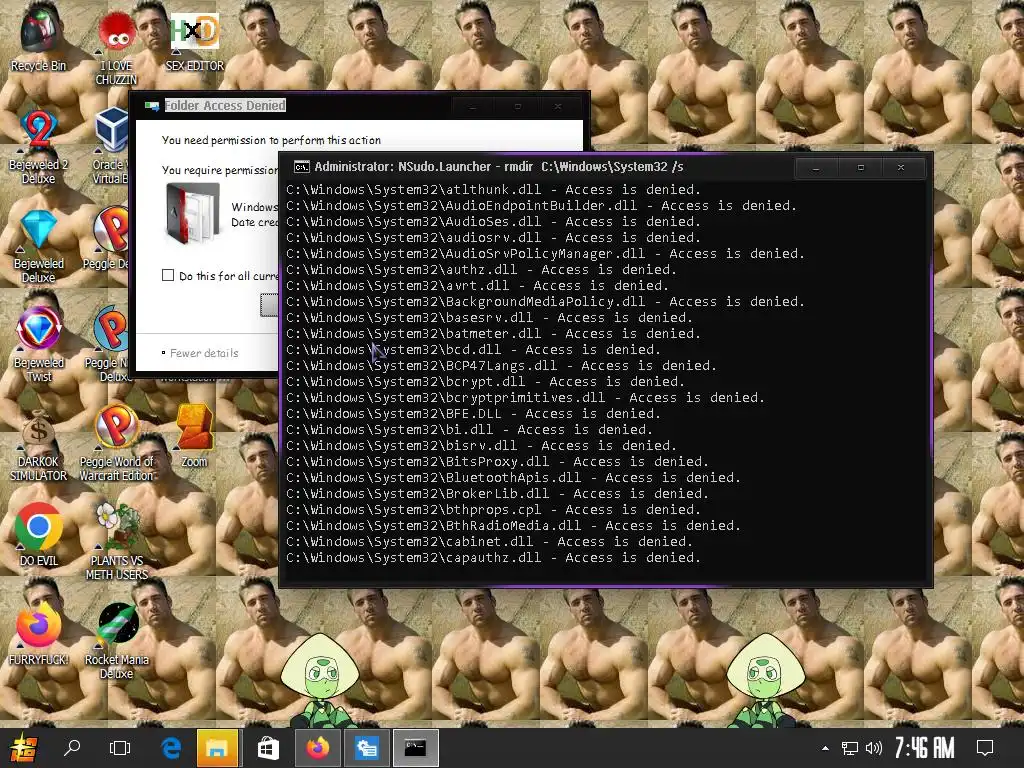
Task: Switch to command prompt taskbar item
Action: pyautogui.click(x=415, y=748)
